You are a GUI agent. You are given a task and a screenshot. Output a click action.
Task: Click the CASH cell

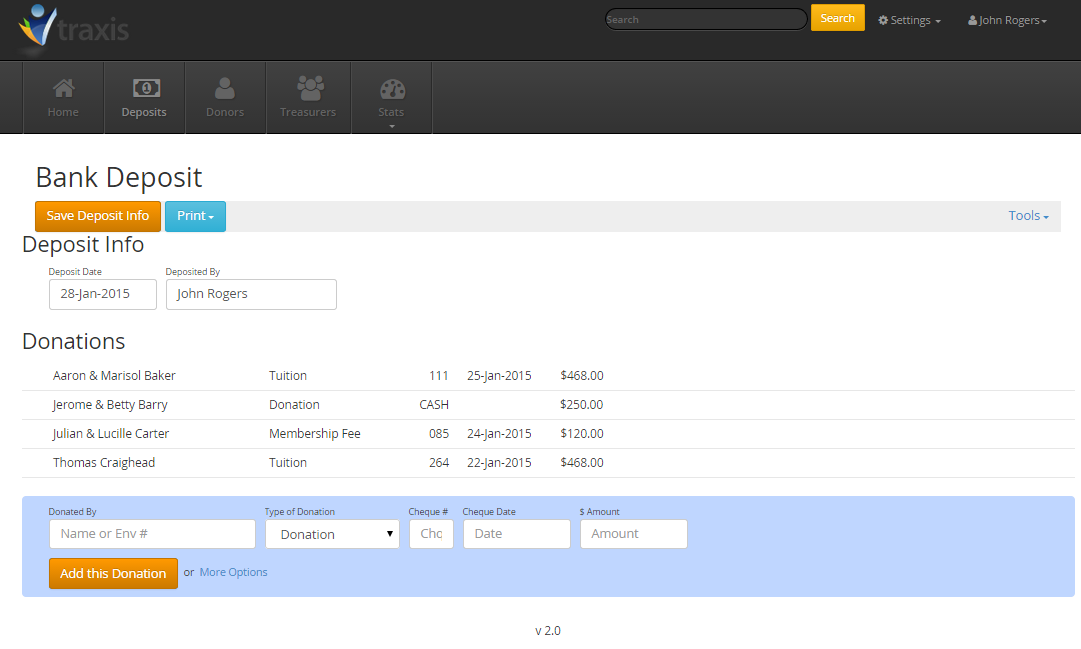[x=434, y=405]
